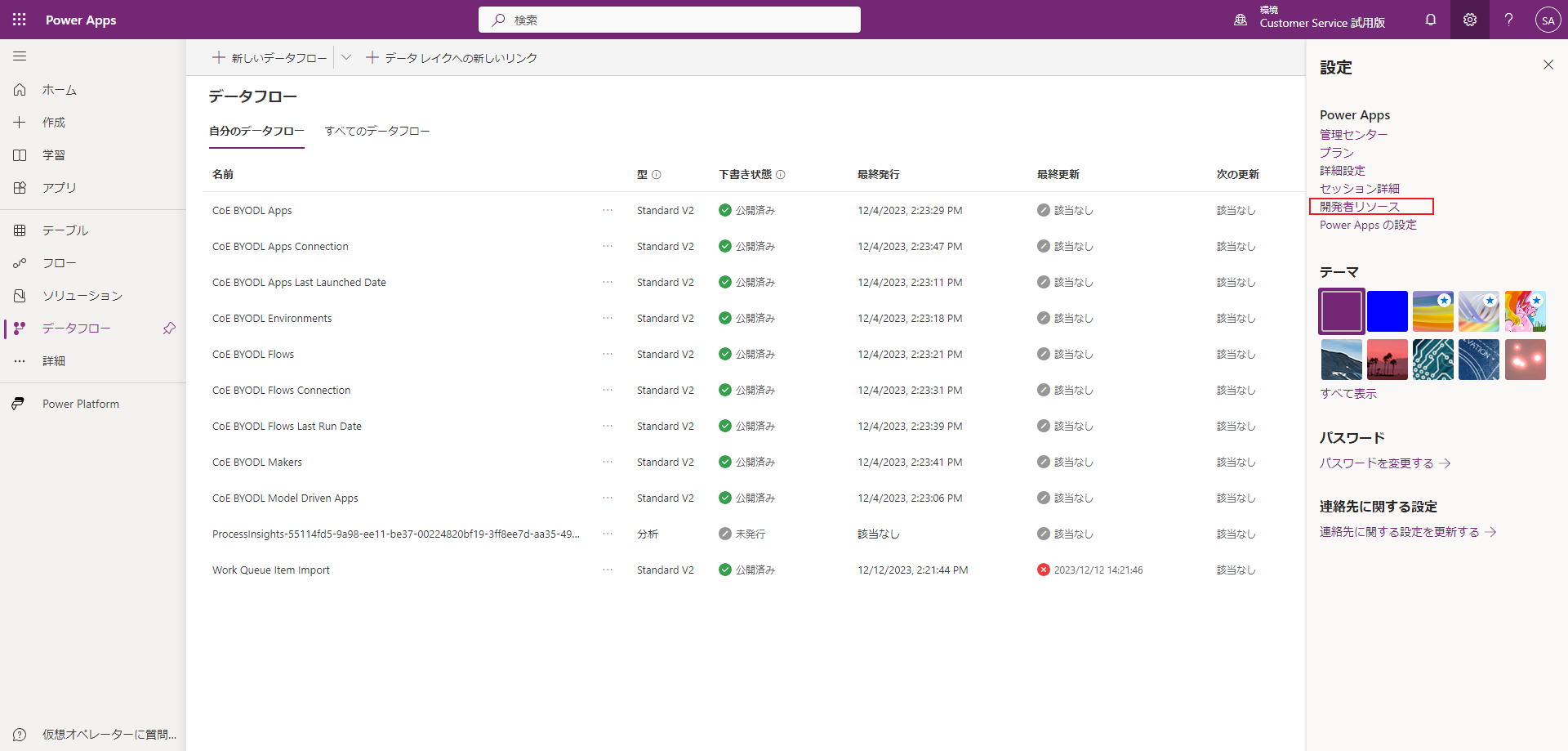This screenshot has width=1568, height=751.
Task: Sort by the 名前 column header
Action: click(223, 174)
